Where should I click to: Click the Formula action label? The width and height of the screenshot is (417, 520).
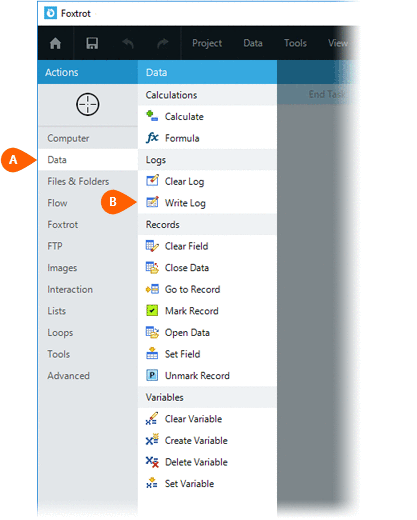click(x=182, y=138)
